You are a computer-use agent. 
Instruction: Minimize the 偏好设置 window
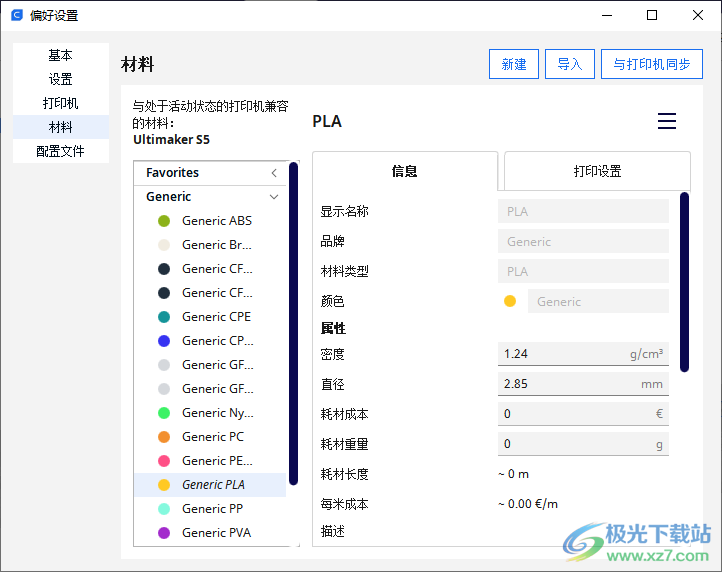tap(607, 15)
